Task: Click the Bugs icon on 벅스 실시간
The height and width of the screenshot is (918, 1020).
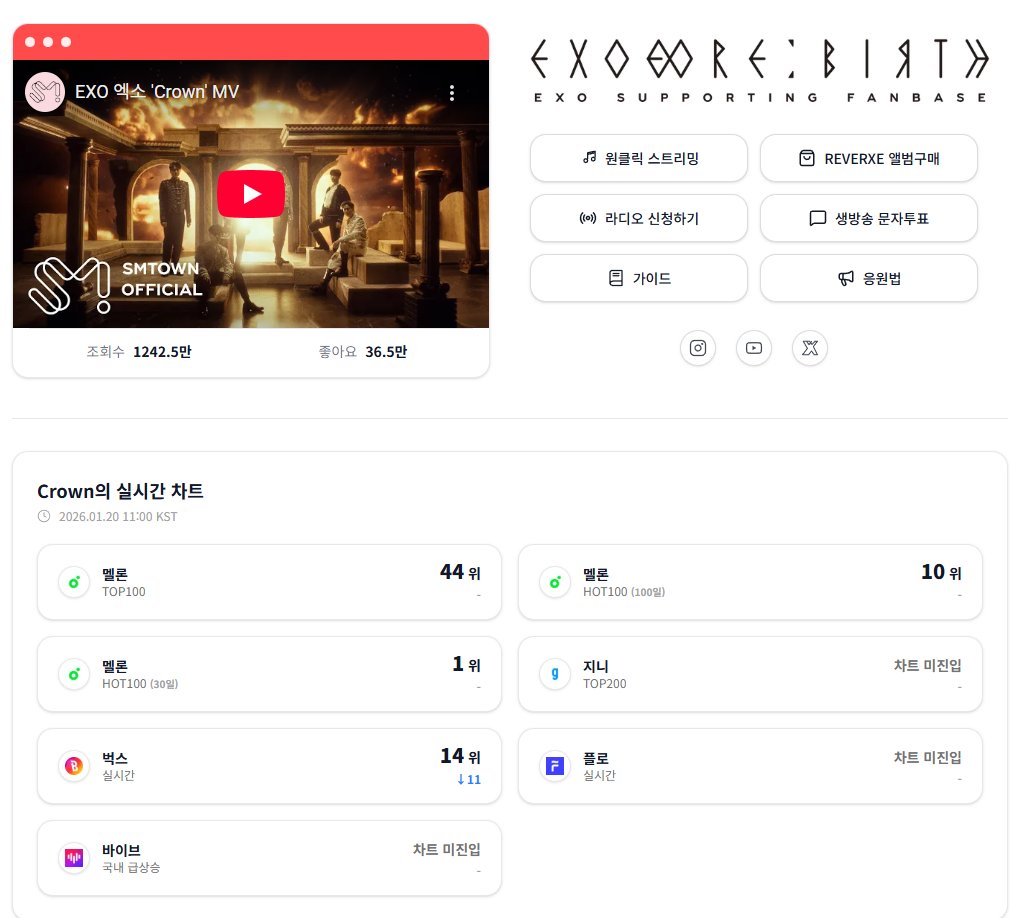Action: (74, 766)
